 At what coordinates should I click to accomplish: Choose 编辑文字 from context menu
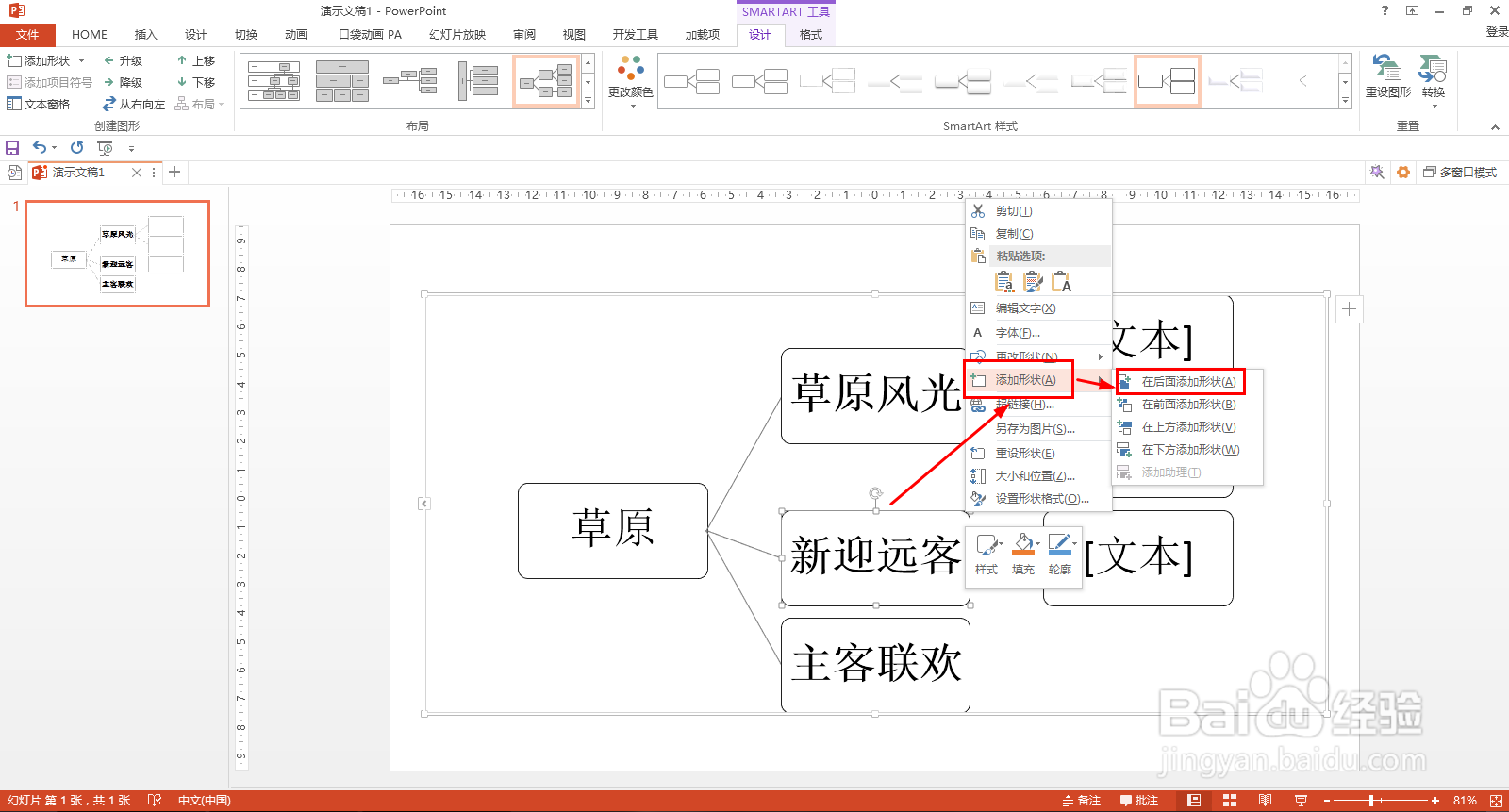tap(1038, 308)
